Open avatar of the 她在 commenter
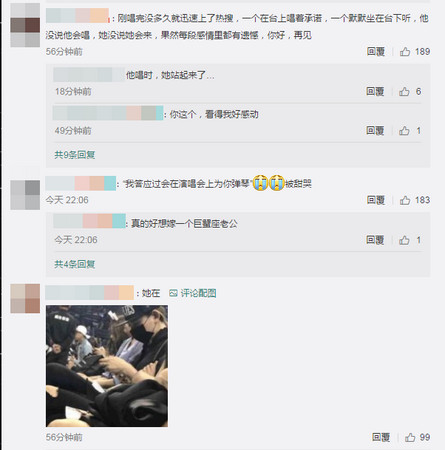The image size is (445, 450). point(25,298)
